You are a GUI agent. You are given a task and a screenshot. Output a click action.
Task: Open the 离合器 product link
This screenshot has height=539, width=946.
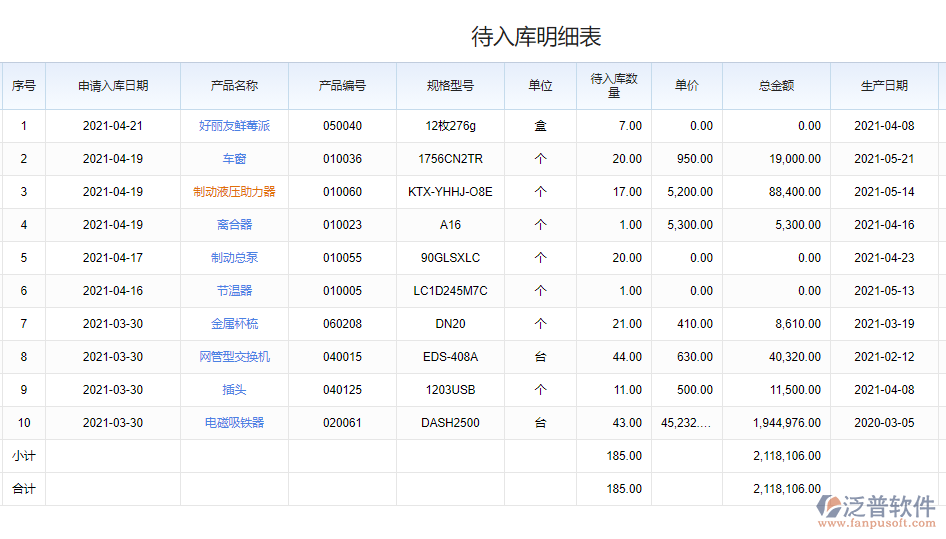234,225
